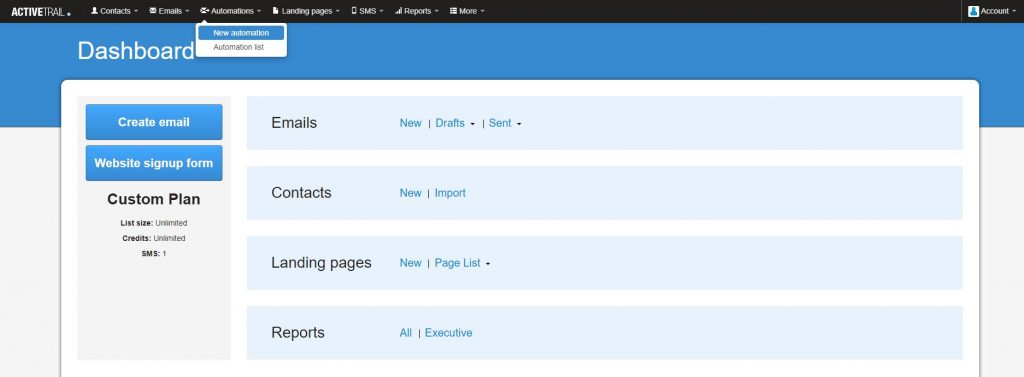Click the More grid icon in navbar
Image resolution: width=1024 pixels, height=377 pixels.
point(453,11)
